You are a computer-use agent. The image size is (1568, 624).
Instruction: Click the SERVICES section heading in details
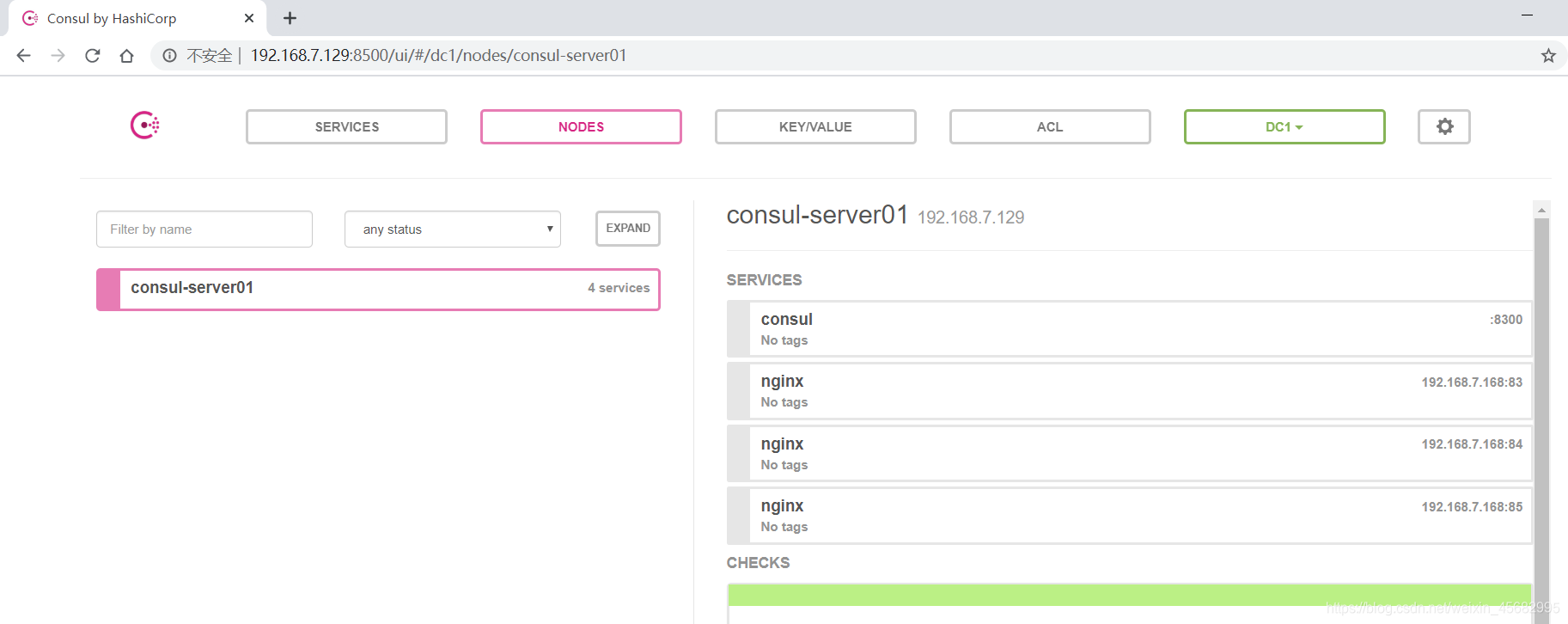click(764, 280)
